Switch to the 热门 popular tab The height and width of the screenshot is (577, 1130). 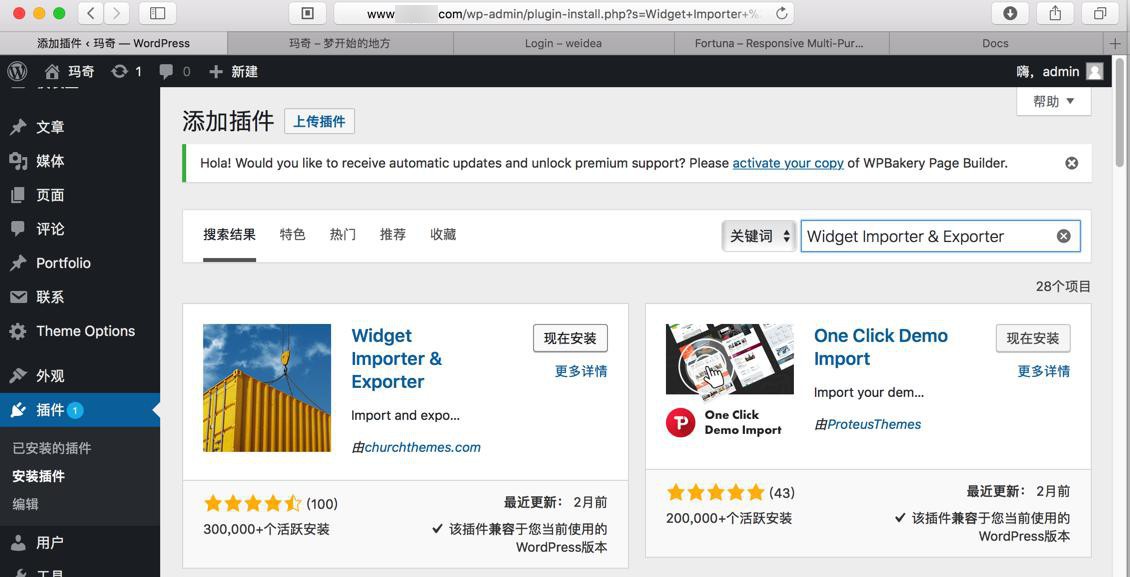click(x=342, y=235)
